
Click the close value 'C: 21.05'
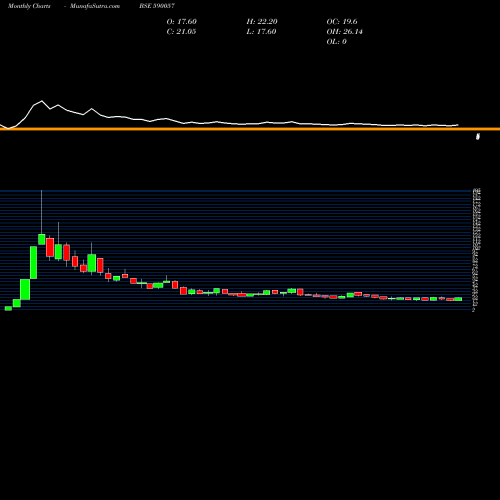click(x=181, y=32)
